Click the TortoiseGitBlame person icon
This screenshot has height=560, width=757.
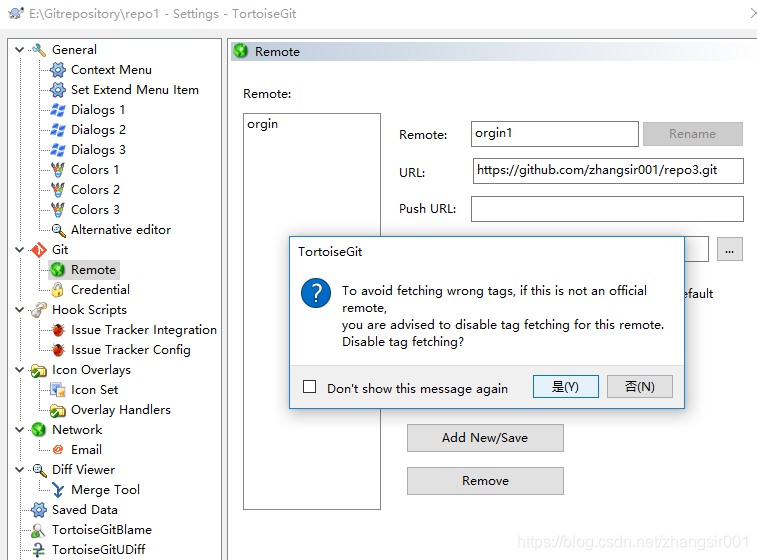(x=39, y=530)
